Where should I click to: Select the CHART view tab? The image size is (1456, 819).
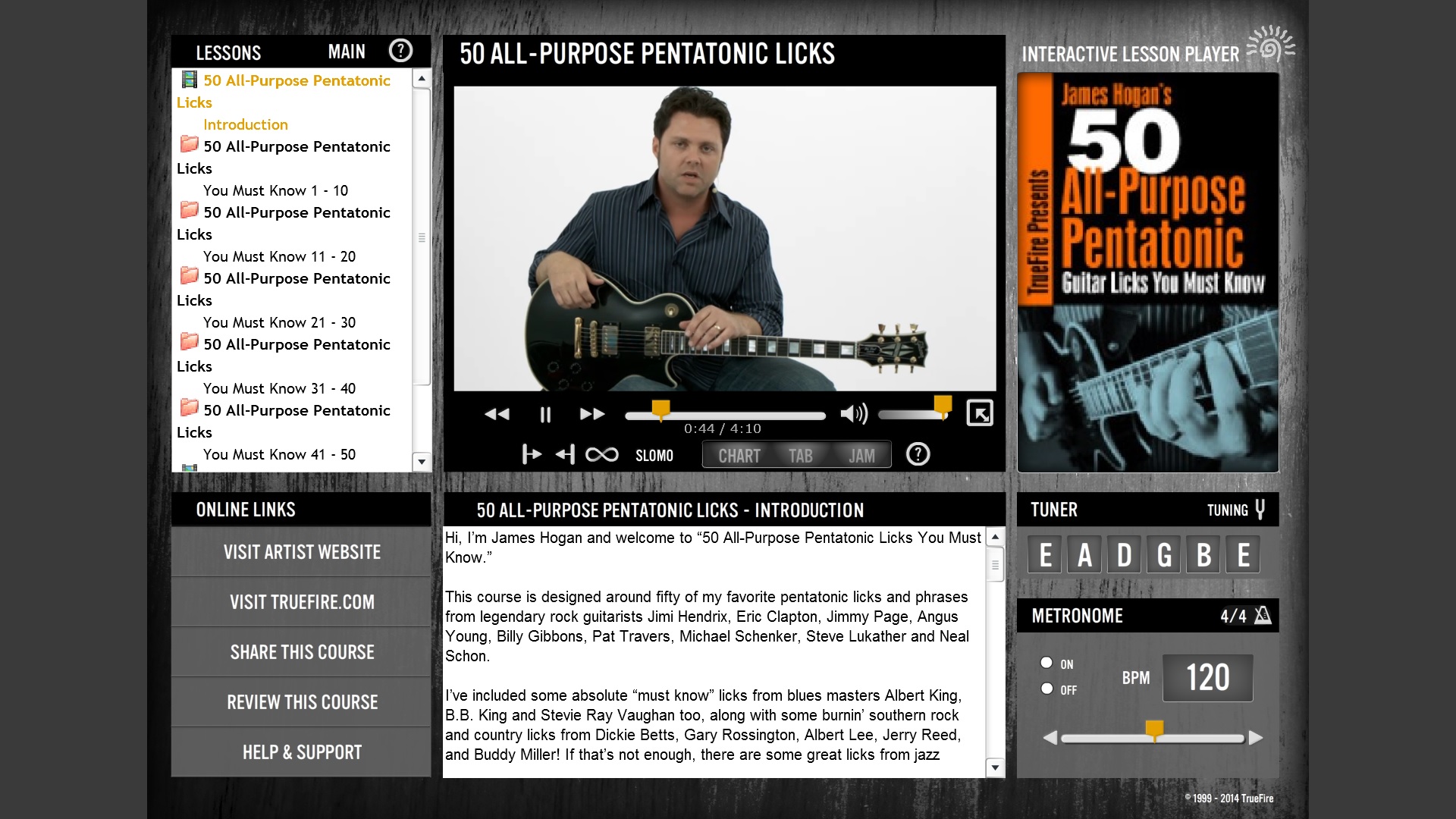(x=737, y=454)
